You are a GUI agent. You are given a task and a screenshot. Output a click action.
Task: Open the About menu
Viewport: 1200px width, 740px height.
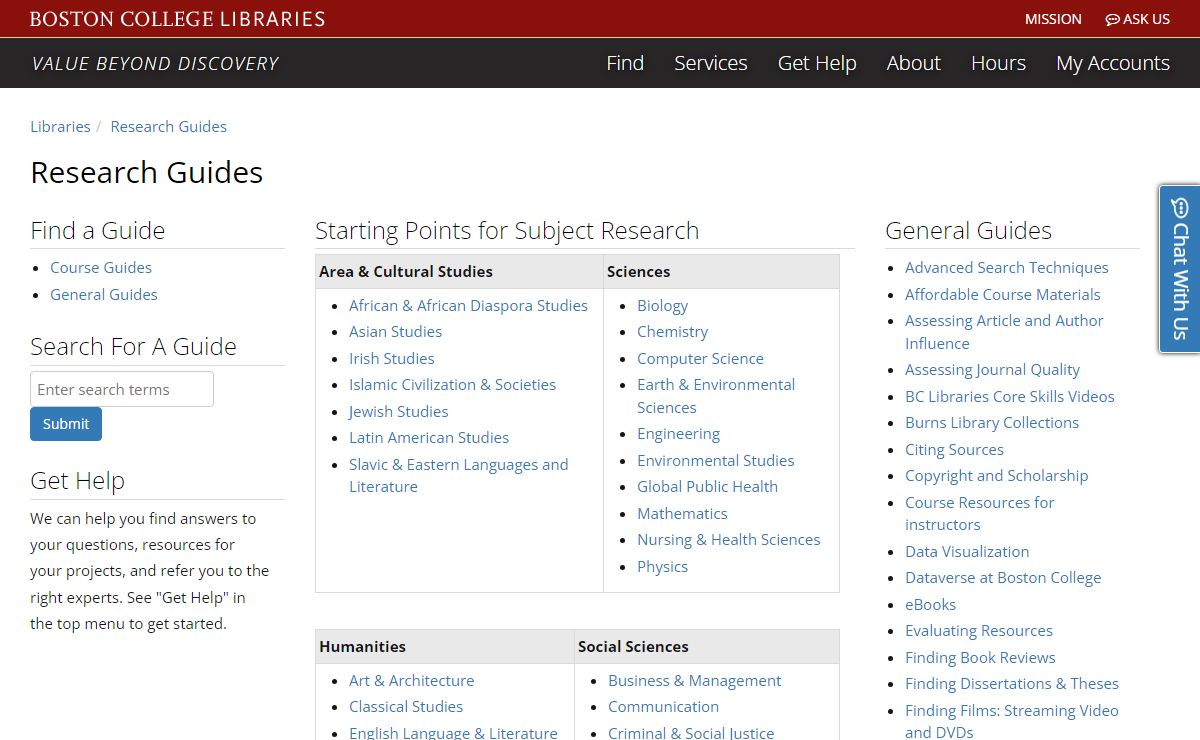[x=914, y=63]
